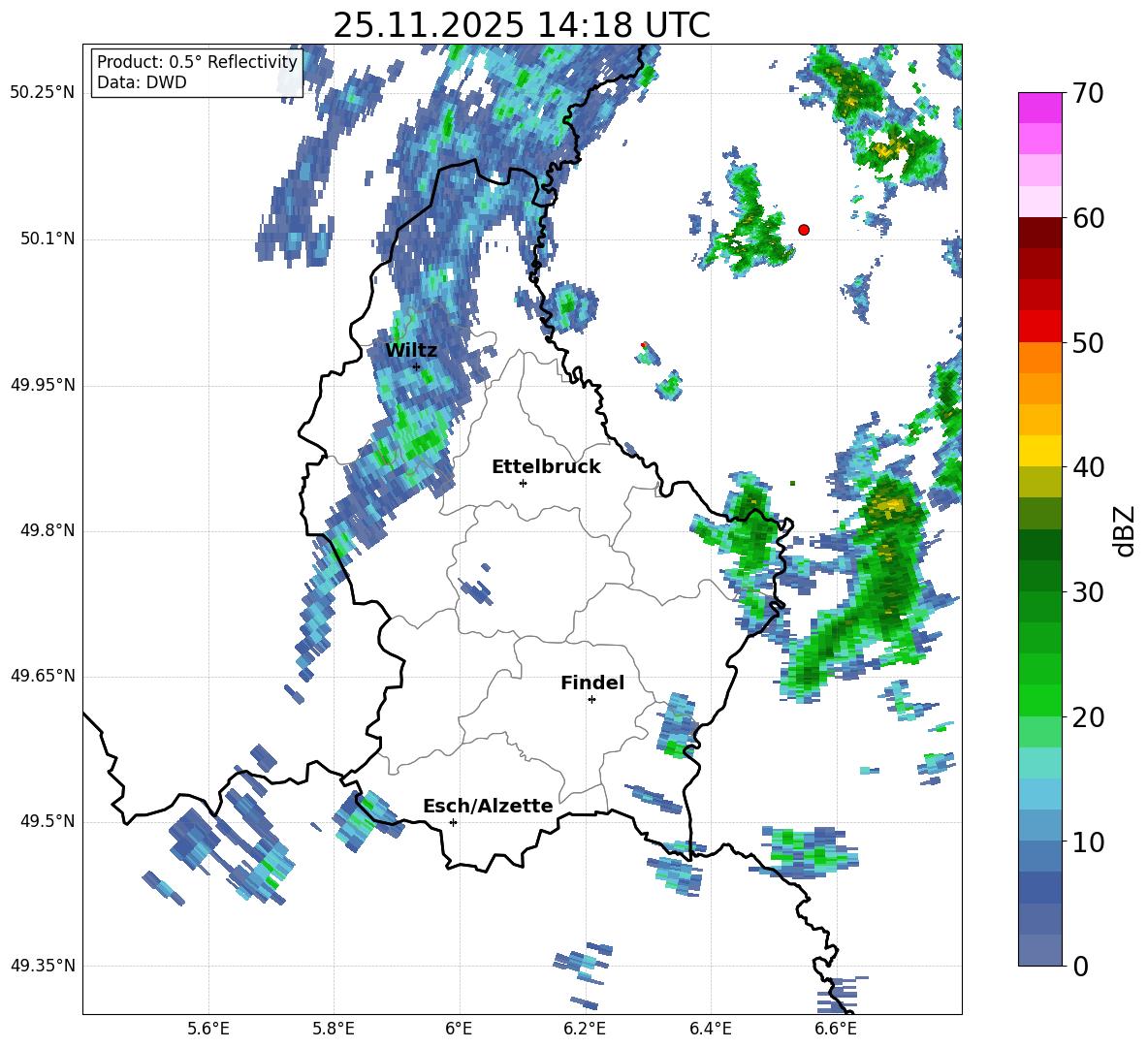Click the colorbar tick value 40
This screenshot has height=1048, width=1148.
coord(1088,467)
